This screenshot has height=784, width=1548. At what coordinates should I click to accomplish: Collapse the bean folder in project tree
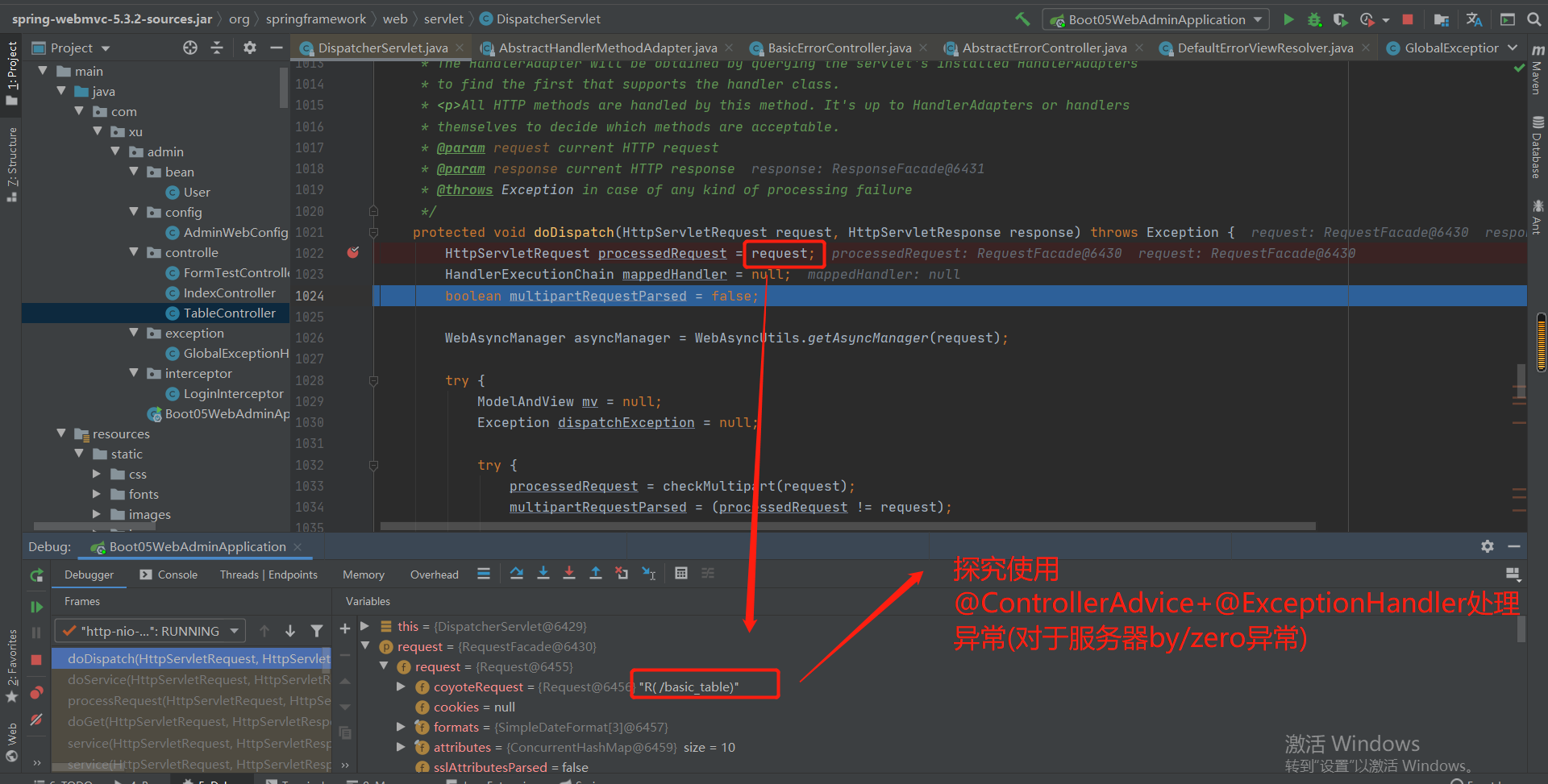[x=134, y=172]
